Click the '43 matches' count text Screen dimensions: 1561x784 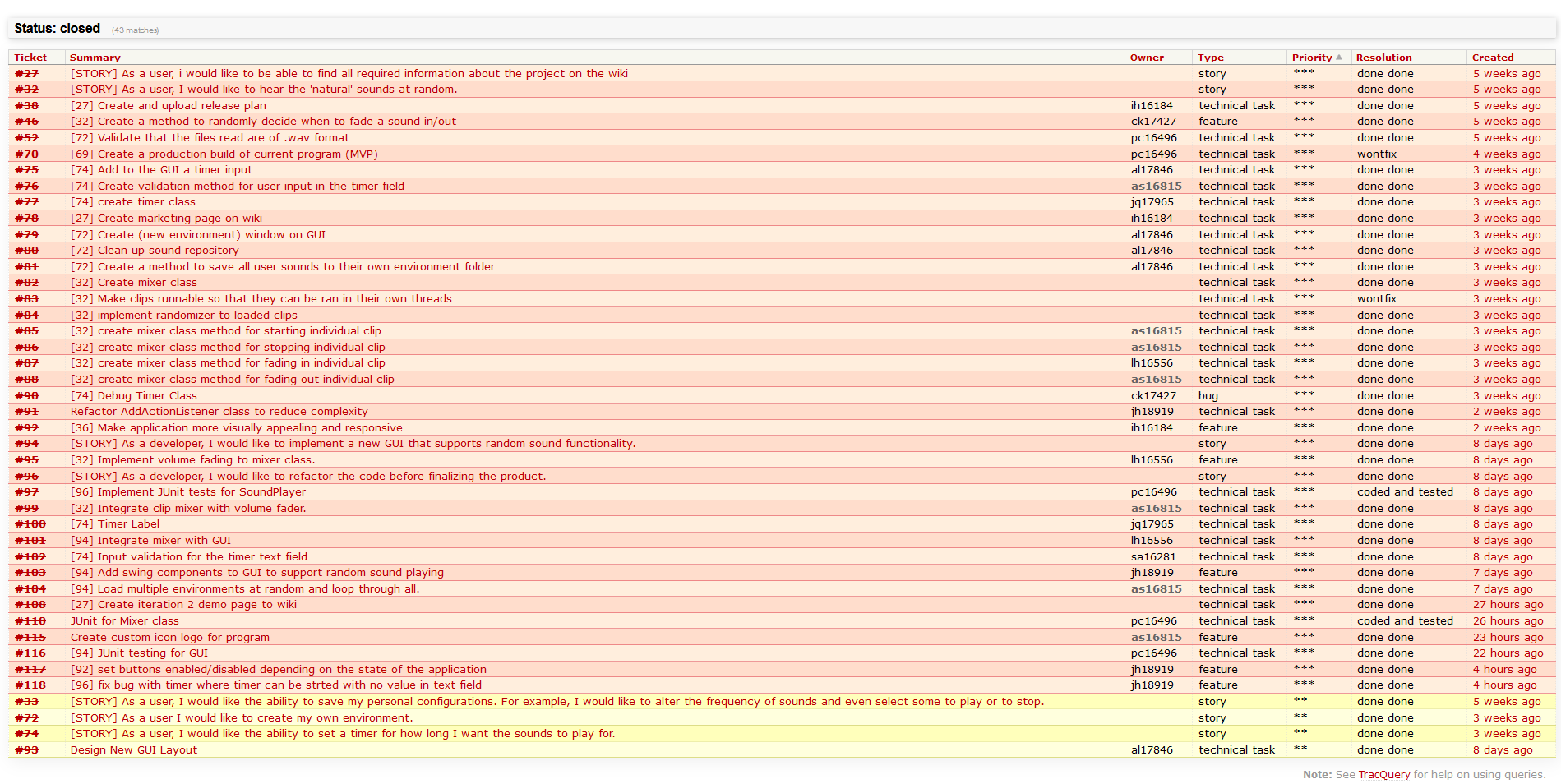point(136,30)
